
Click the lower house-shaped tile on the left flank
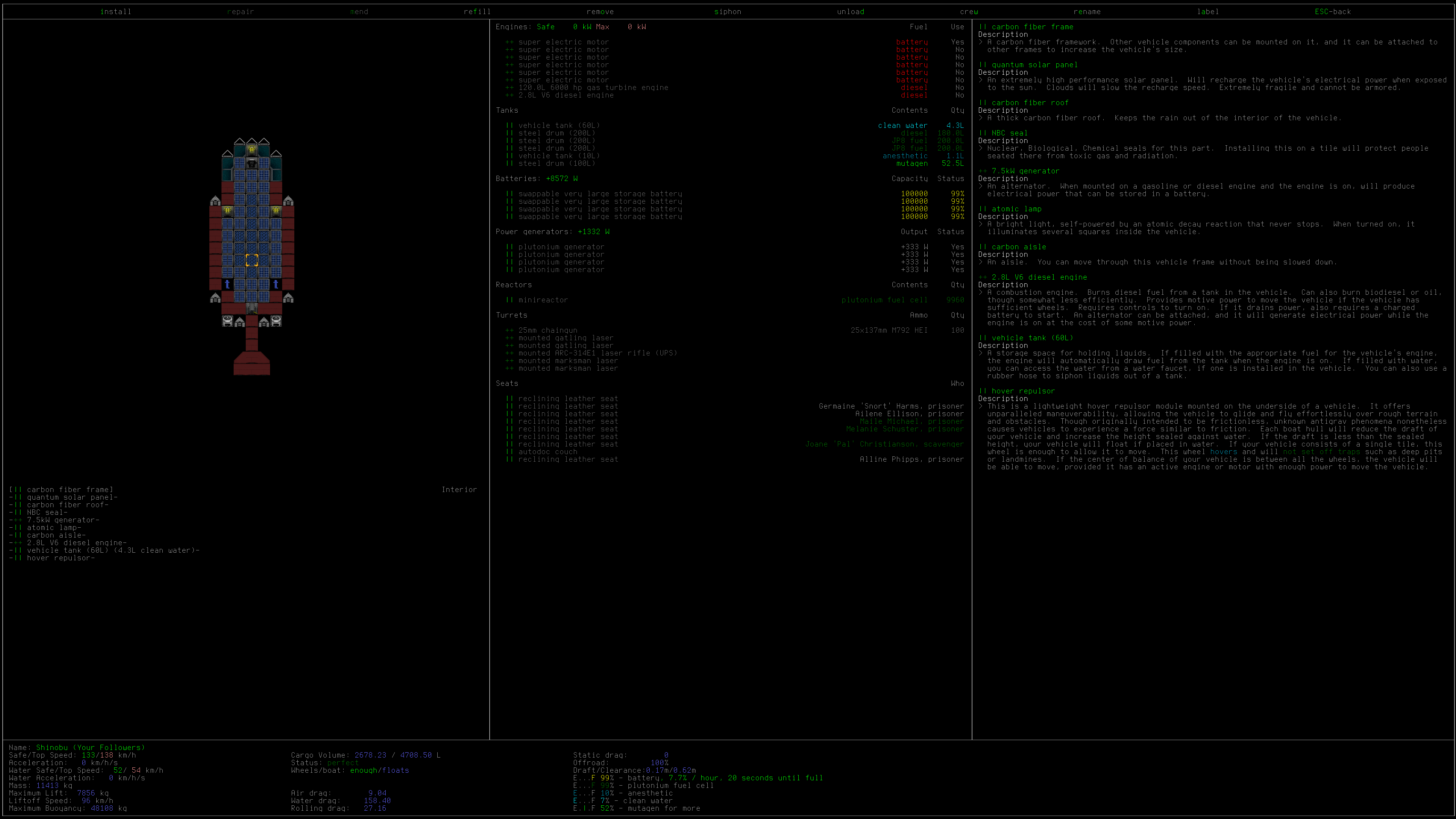pos(215,298)
